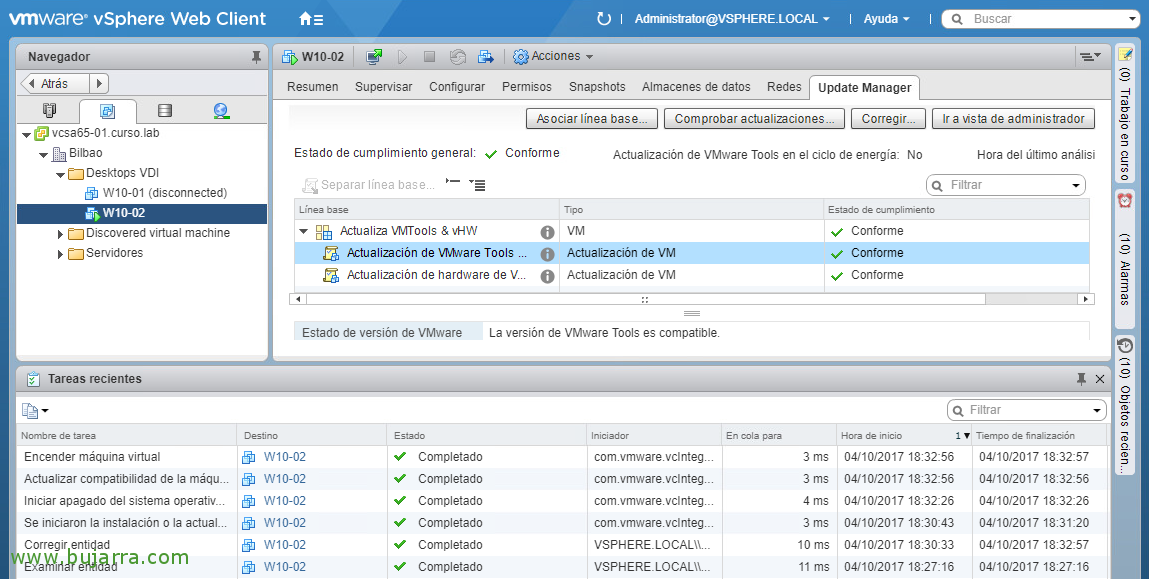1149x579 pixels.
Task: Open the Trabajo en curso sidebar panel
Action: 1125,113
